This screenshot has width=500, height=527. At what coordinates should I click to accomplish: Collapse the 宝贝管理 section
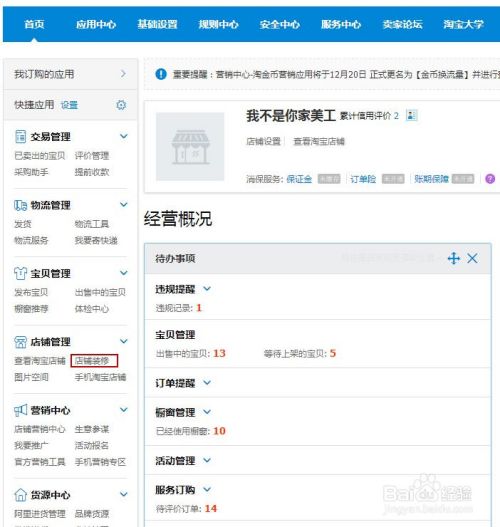coord(124,273)
